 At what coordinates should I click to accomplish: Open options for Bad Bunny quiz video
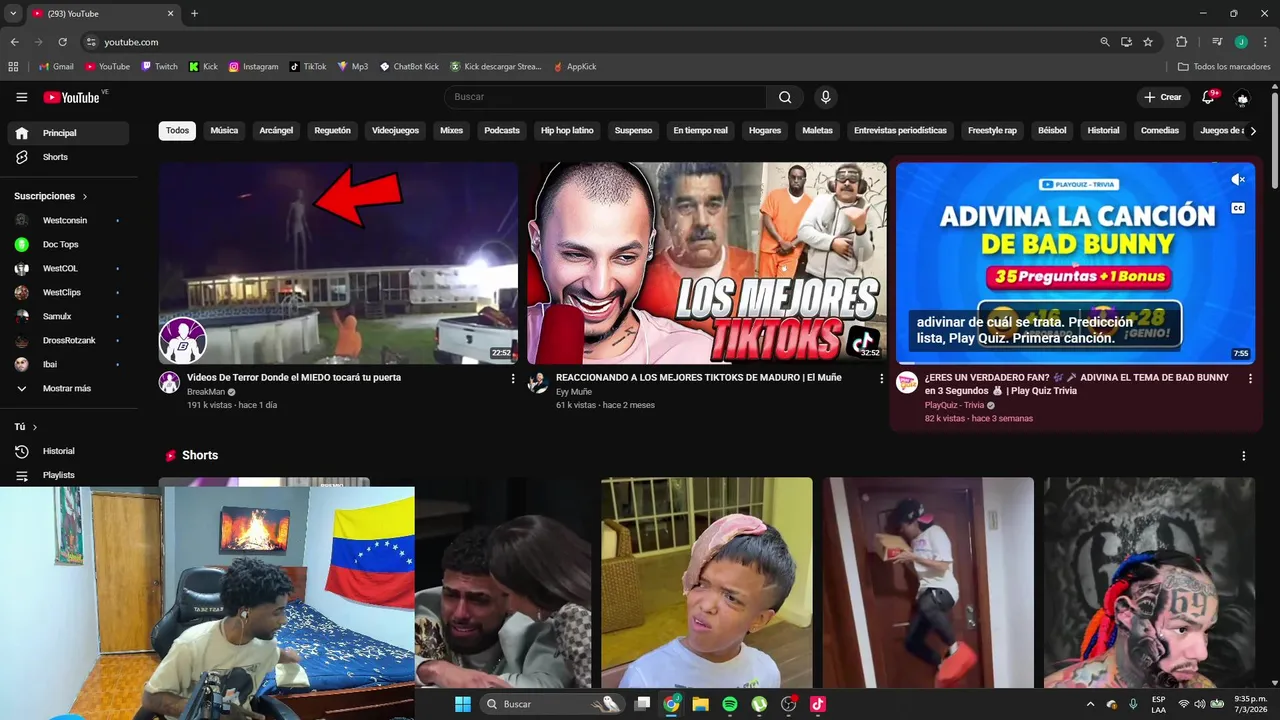(1250, 379)
